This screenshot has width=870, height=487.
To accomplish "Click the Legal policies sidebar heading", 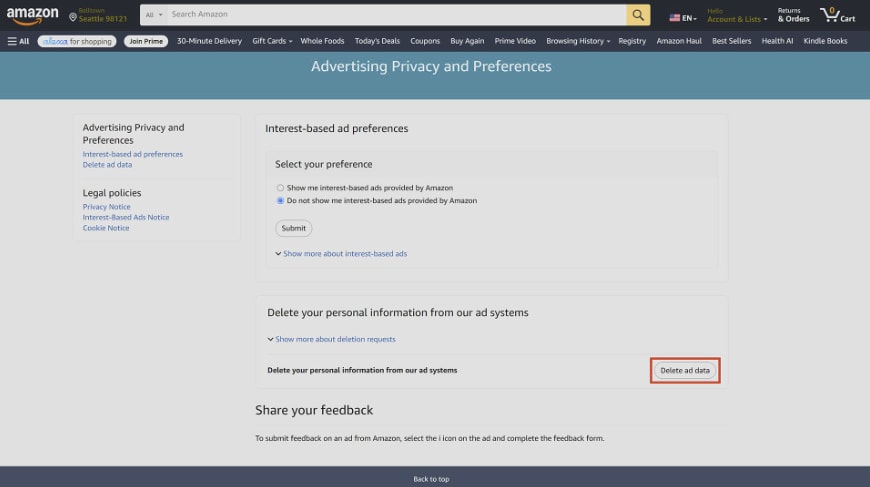I will click(112, 193).
